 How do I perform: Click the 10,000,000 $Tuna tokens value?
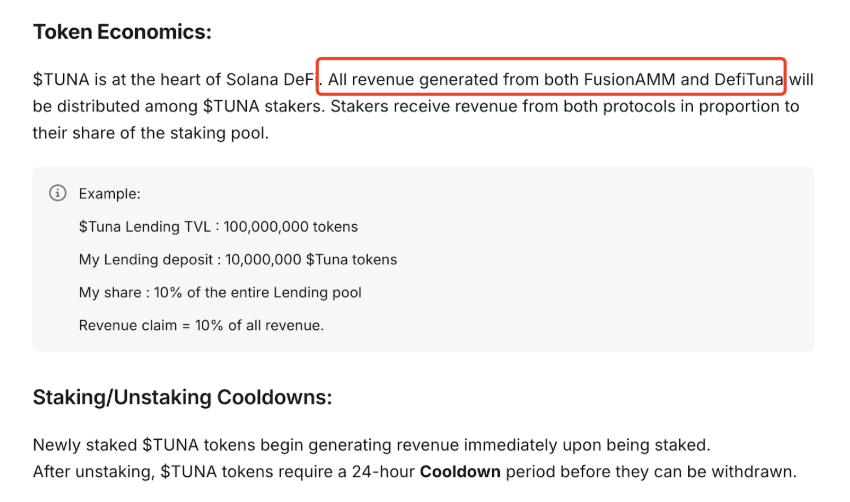311,260
